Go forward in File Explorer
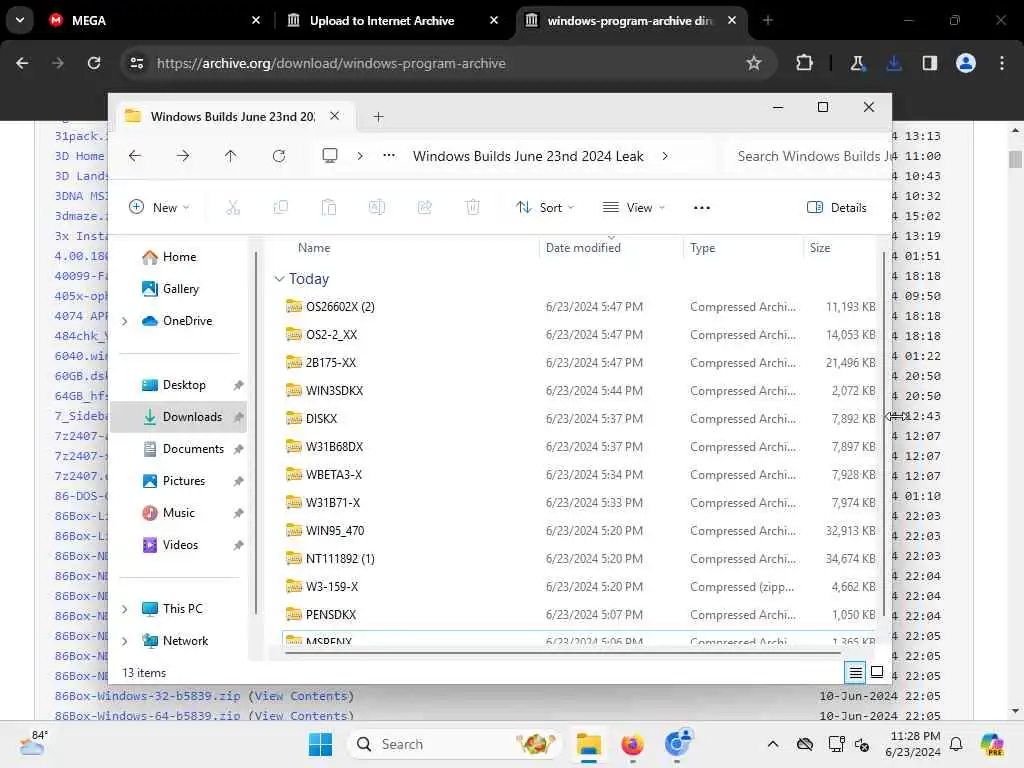Screen dimensions: 1024x768 [x=183, y=156]
